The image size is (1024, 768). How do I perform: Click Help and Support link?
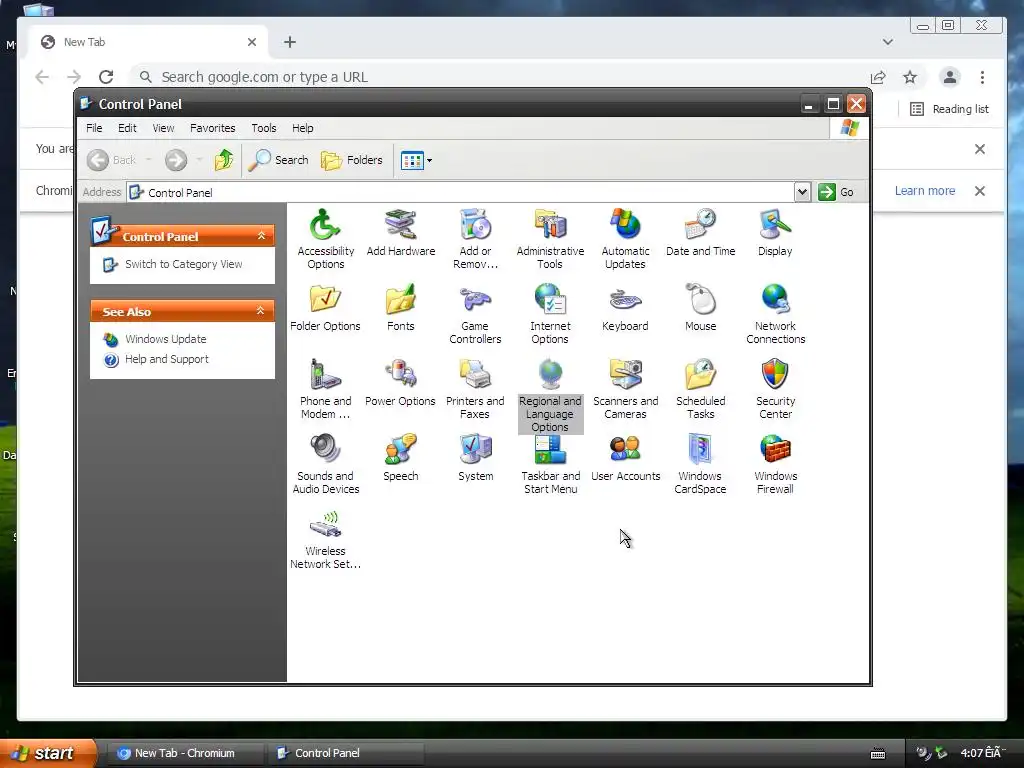point(167,359)
